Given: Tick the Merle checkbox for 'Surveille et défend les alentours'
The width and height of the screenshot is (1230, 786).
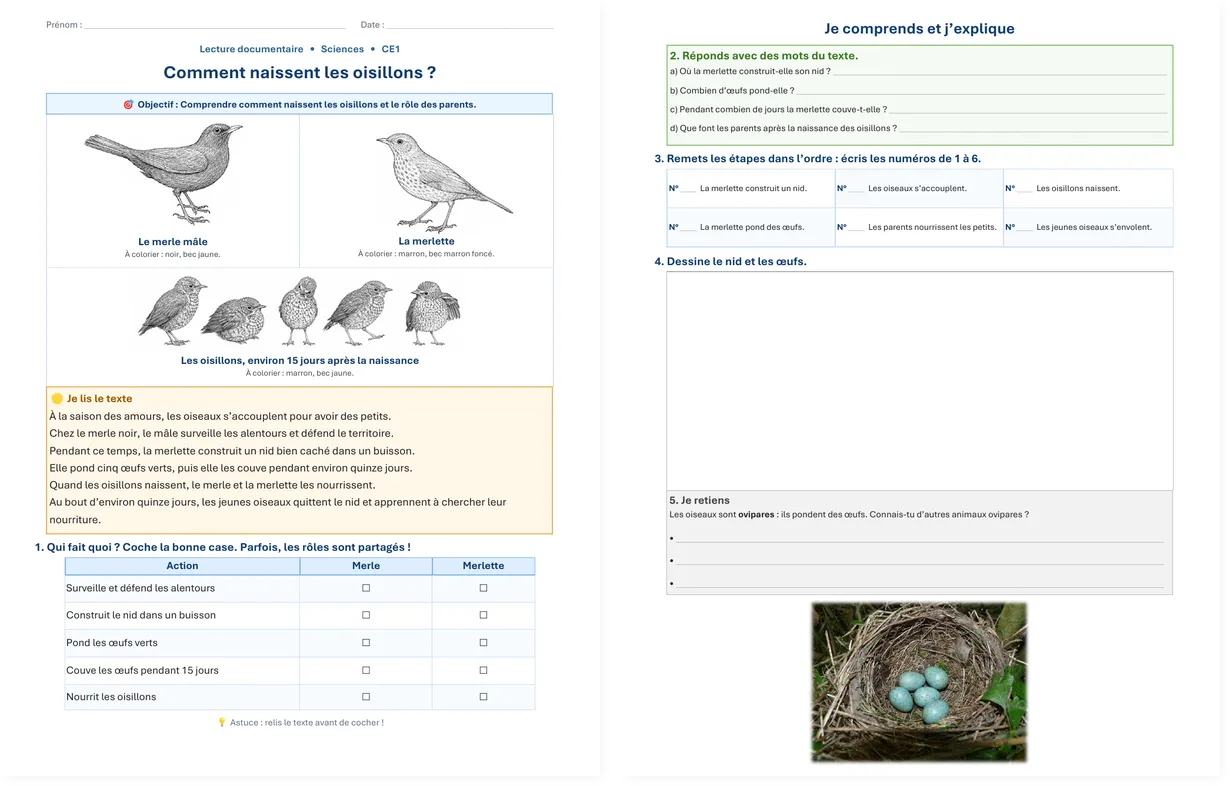Looking at the screenshot, I should point(366,588).
